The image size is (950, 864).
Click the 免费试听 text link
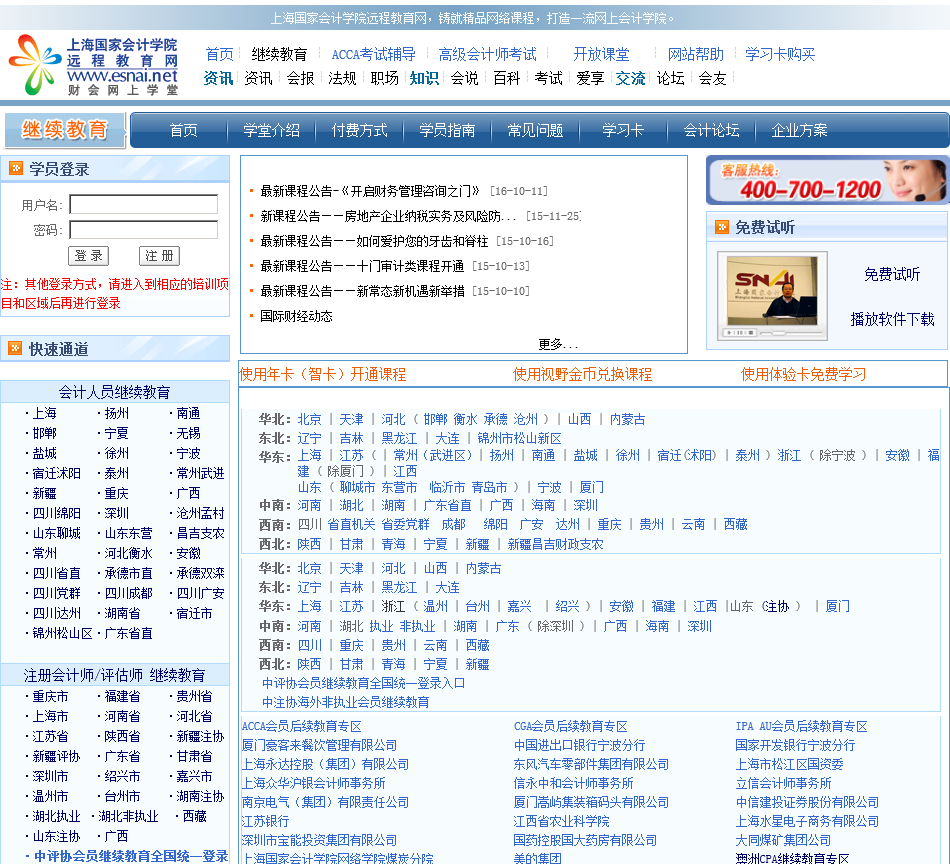[892, 274]
